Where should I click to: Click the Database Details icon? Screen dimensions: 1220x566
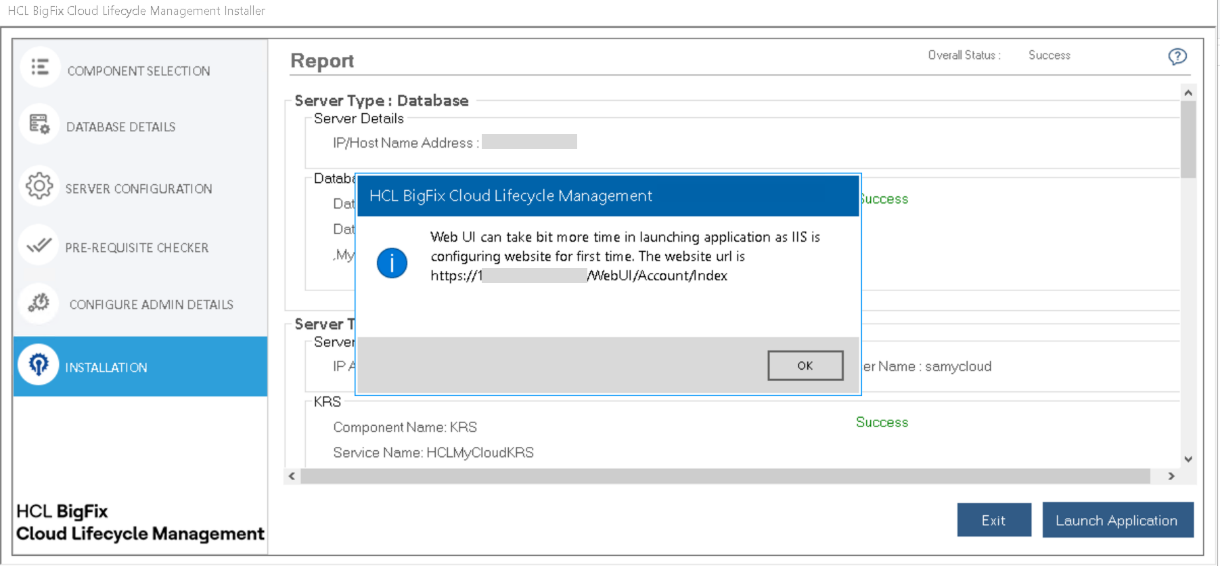40,125
